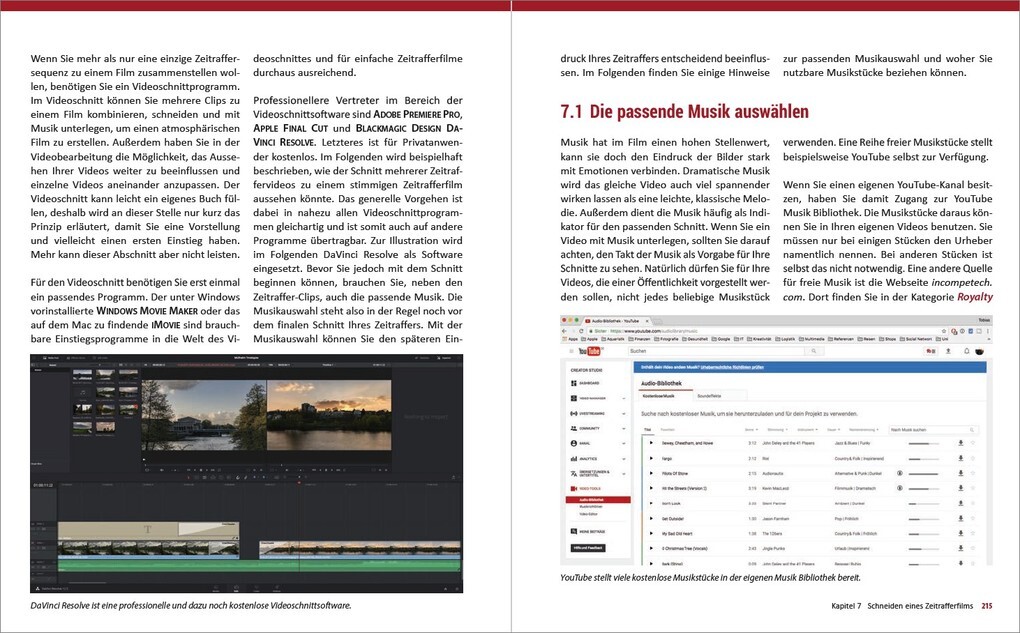Favorite Pilots Of Stone with its star
The width and height of the screenshot is (1020, 633).
click(x=973, y=473)
